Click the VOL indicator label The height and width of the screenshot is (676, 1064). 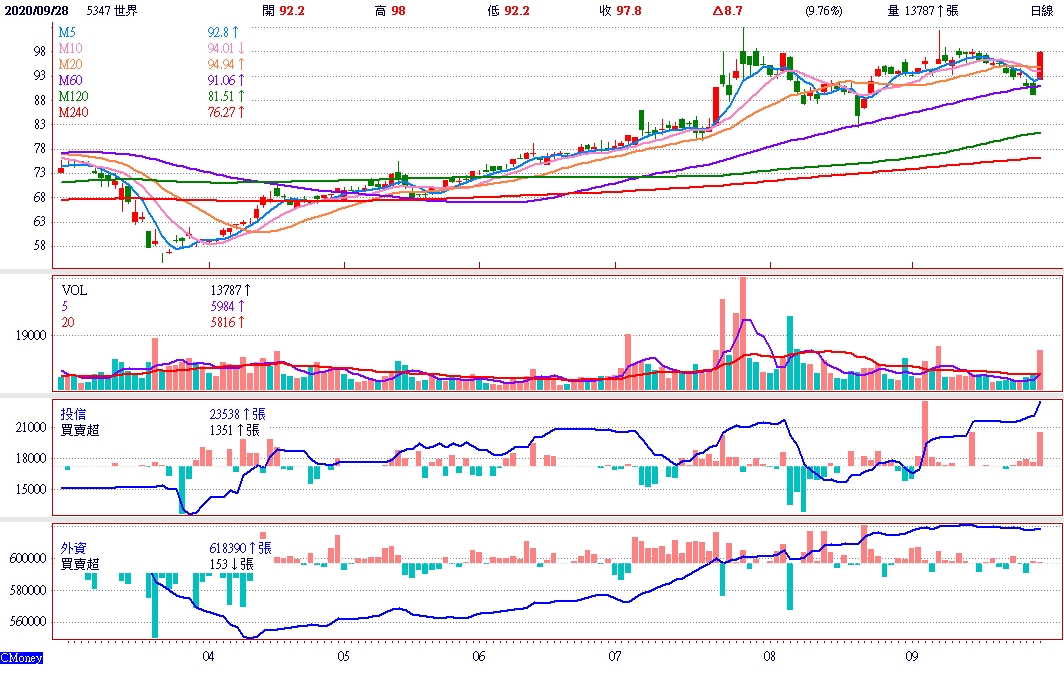(75, 291)
